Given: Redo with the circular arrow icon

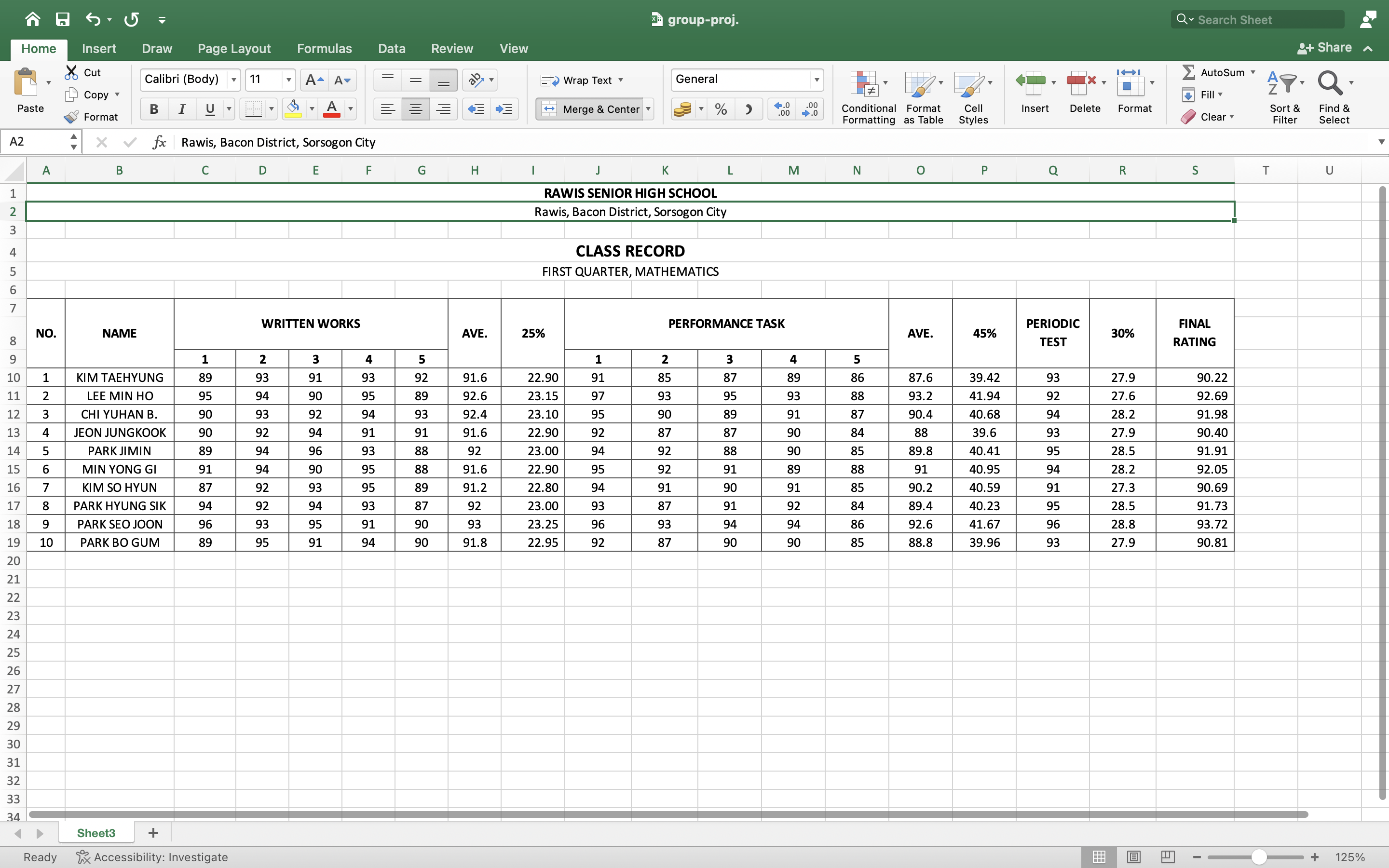Looking at the screenshot, I should coord(132,19).
